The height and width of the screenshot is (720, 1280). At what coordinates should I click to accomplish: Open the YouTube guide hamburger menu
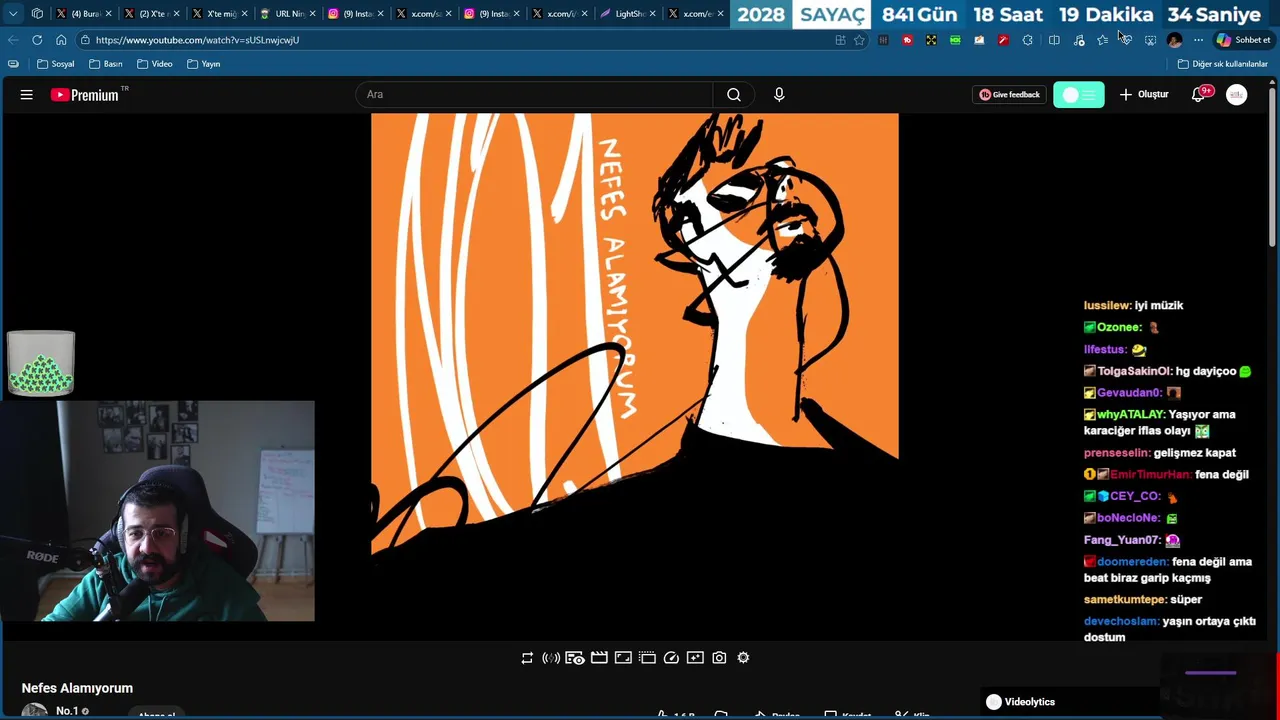click(x=27, y=95)
